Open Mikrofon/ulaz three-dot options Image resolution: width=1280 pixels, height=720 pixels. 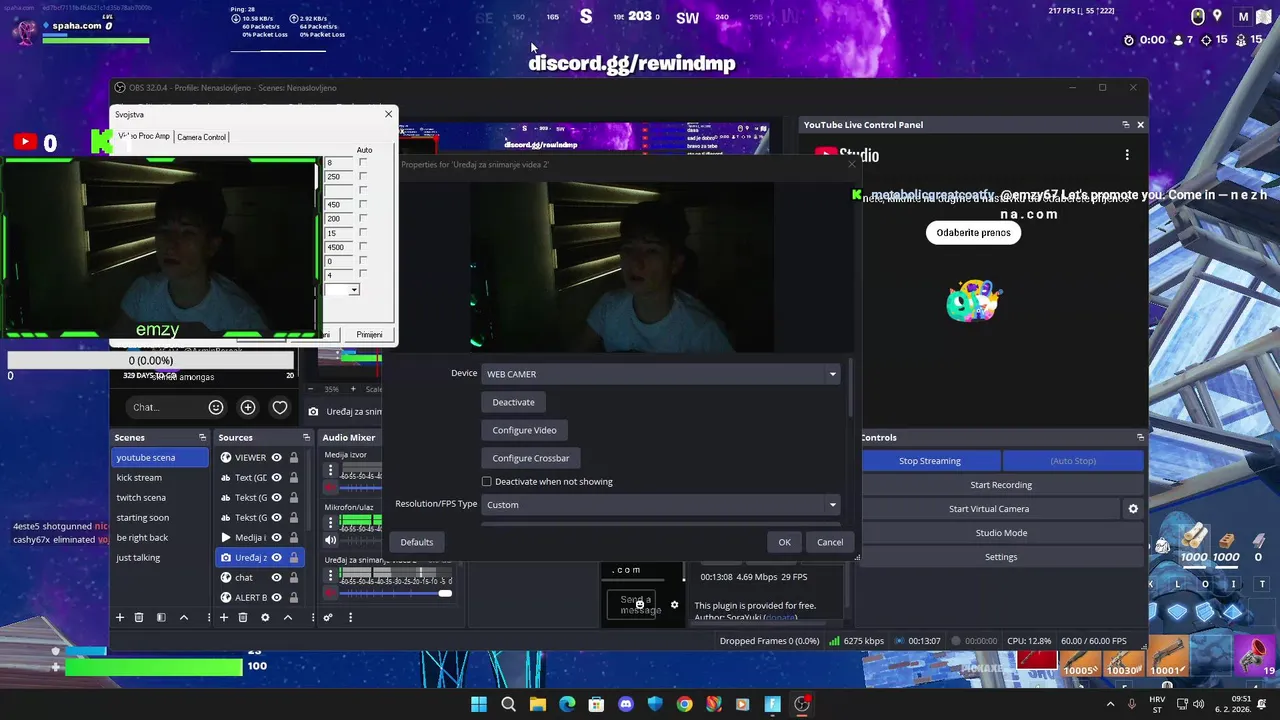(x=331, y=522)
